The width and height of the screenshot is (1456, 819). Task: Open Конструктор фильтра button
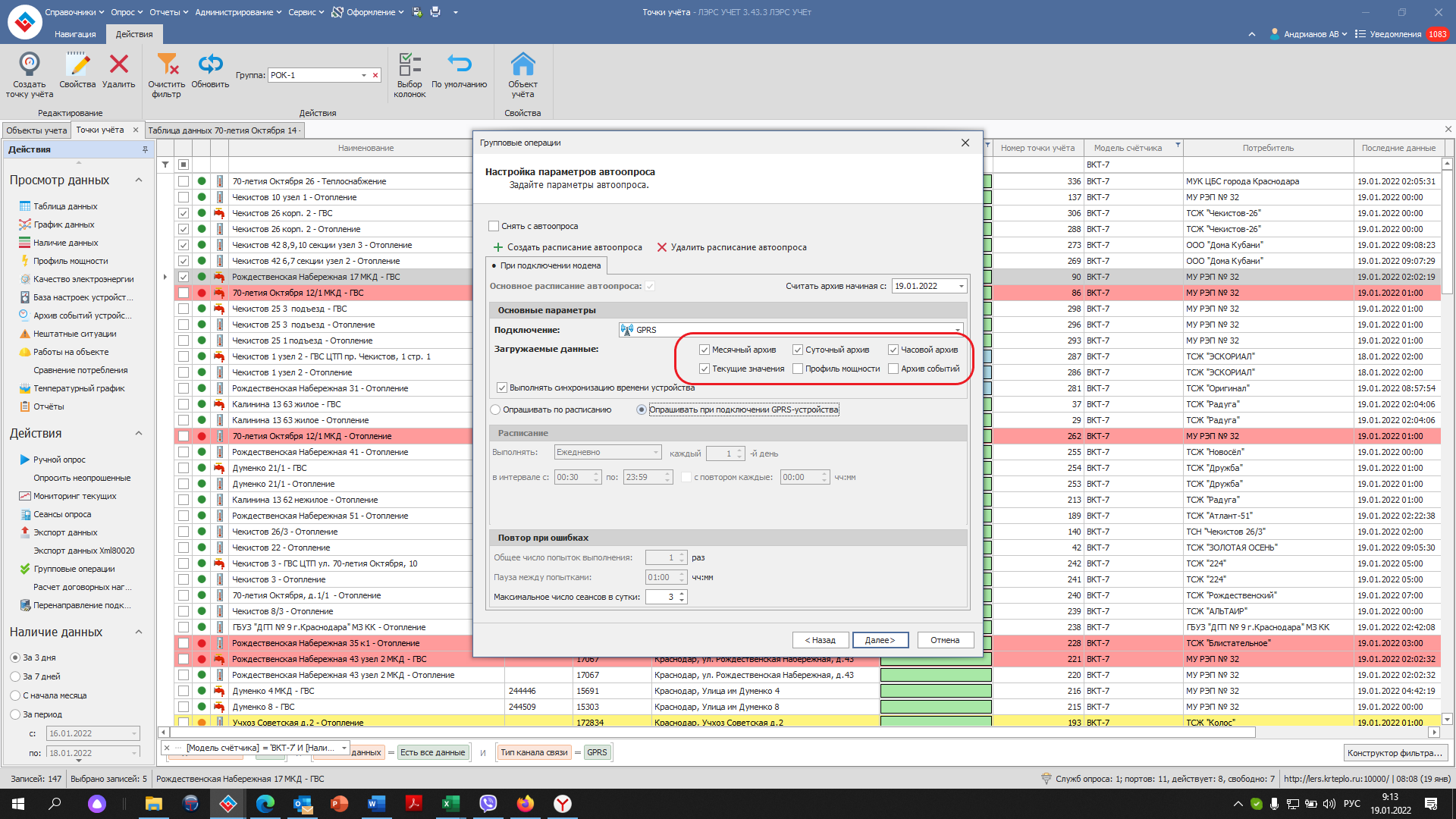pos(1395,753)
